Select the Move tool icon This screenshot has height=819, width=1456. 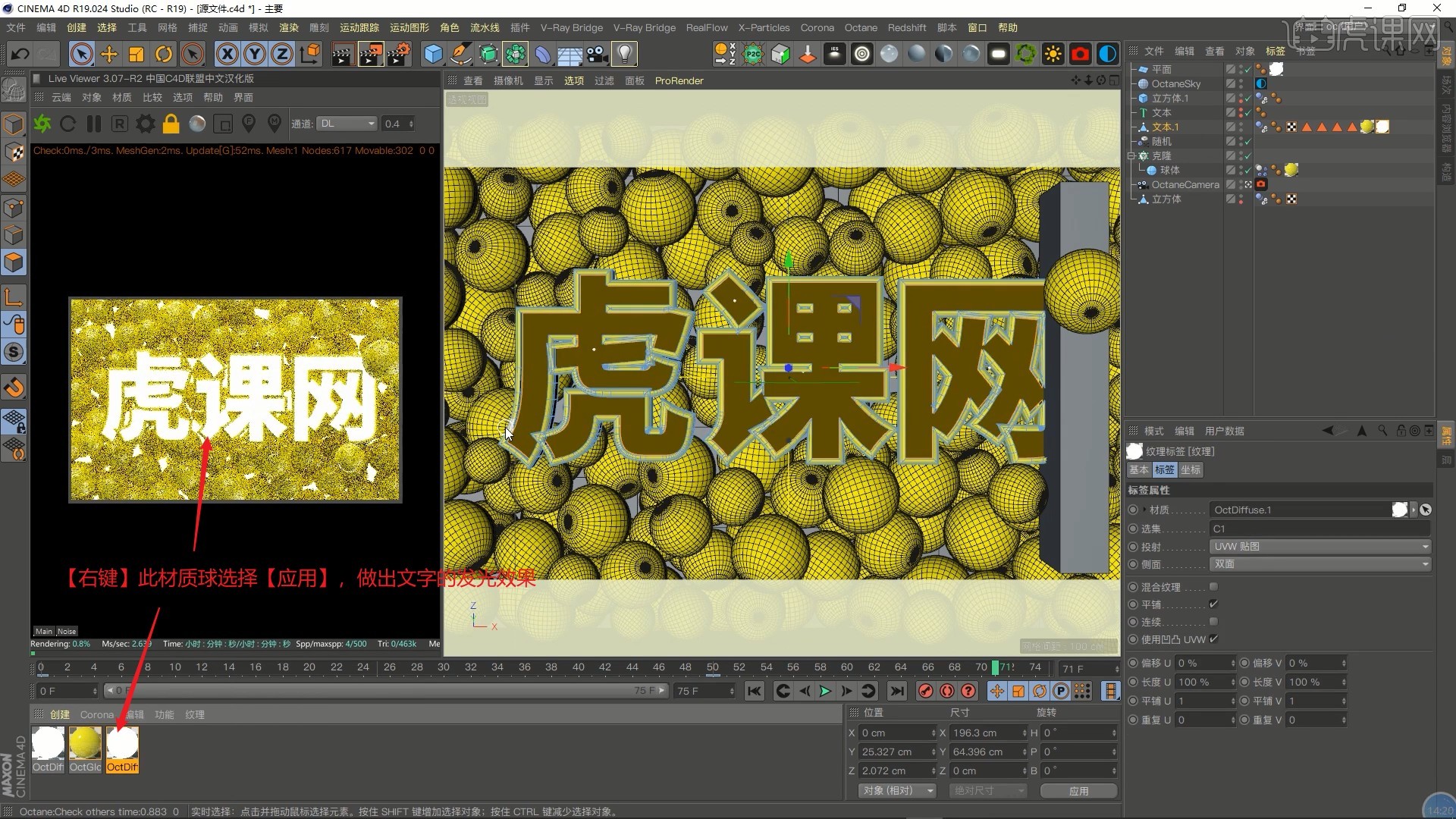point(109,54)
